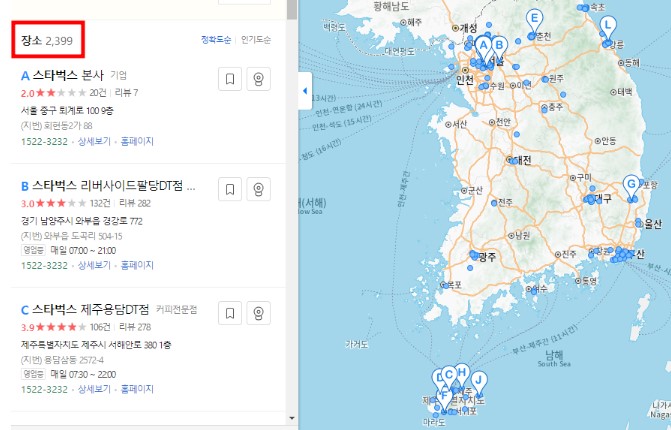Click the 대전 city label on the map

(523, 160)
